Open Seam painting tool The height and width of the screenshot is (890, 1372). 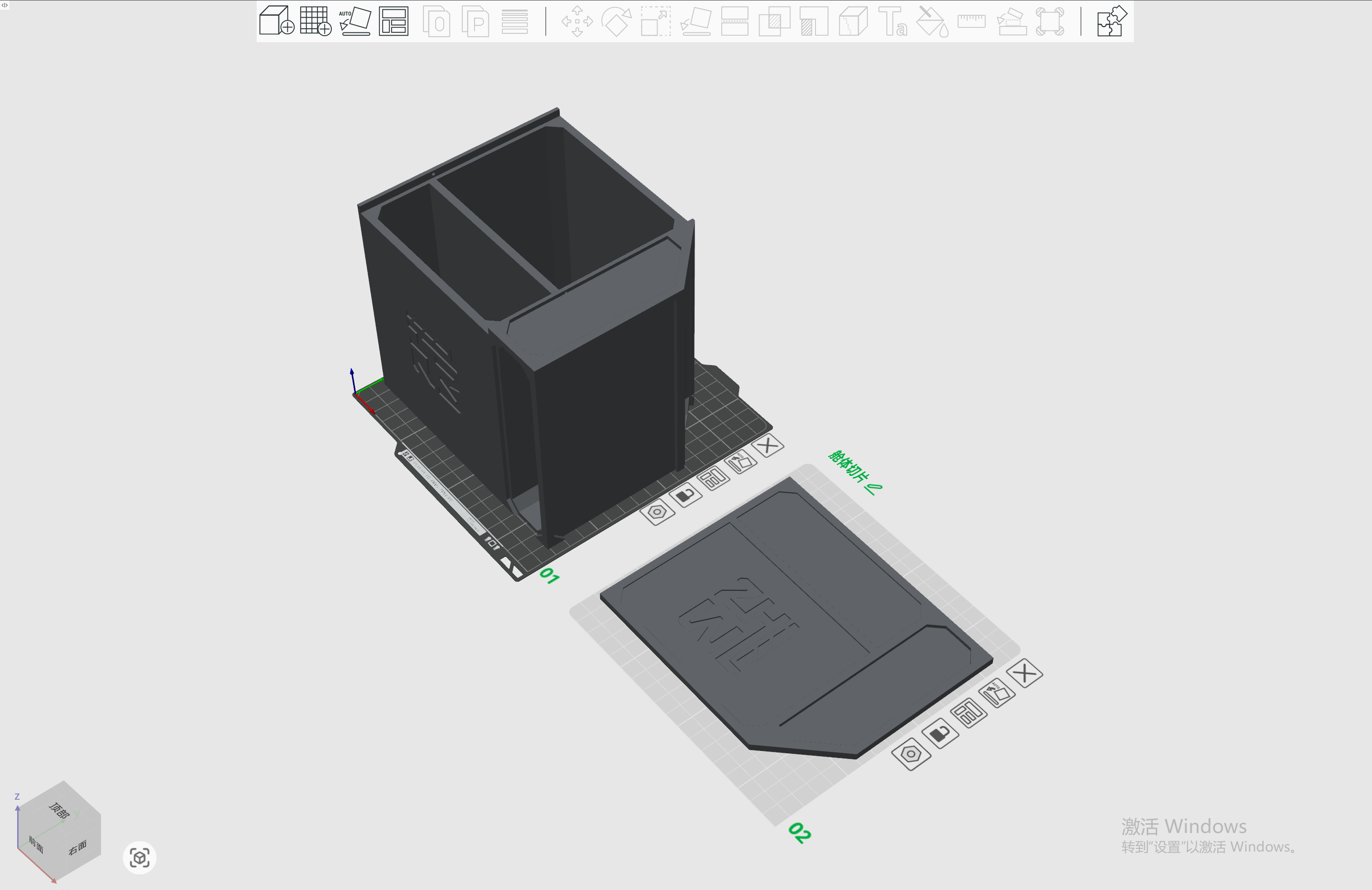[x=853, y=22]
